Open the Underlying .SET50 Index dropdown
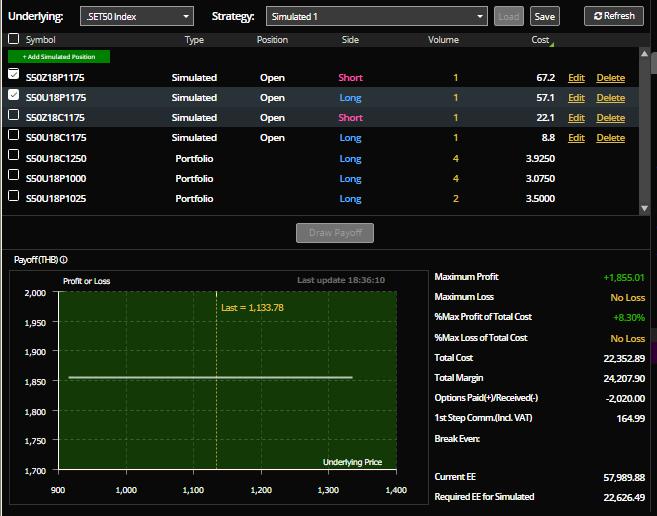The width and height of the screenshot is (657, 516). coord(137,16)
